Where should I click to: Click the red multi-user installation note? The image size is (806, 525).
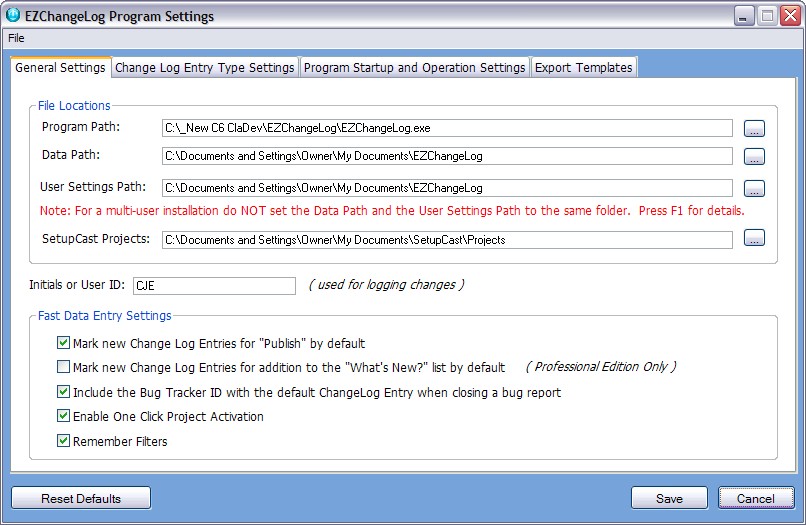392,211
